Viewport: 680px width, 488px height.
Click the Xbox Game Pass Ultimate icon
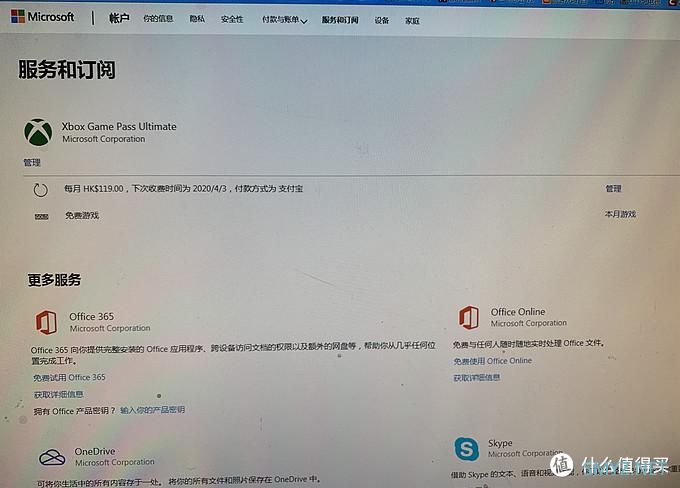coord(38,132)
